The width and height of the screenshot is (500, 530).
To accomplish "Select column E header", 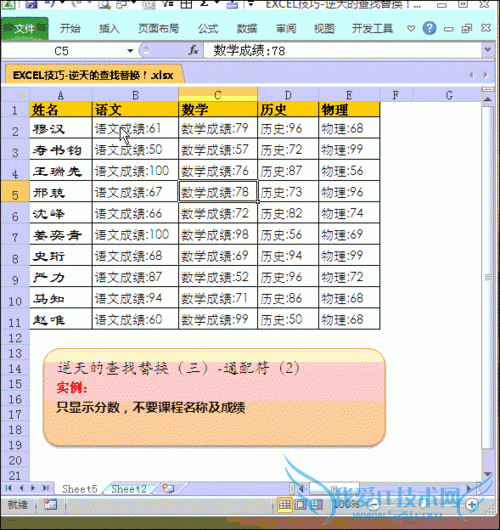I will 349,95.
